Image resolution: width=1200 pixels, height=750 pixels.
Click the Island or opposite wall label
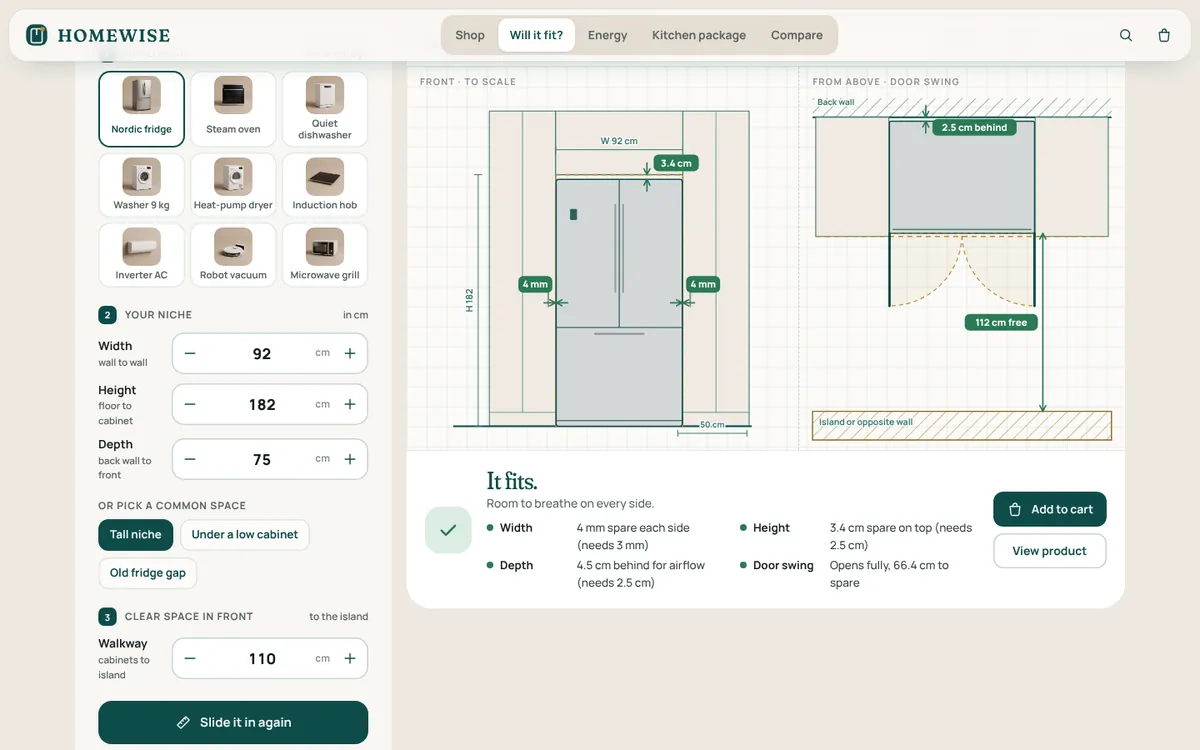866,422
